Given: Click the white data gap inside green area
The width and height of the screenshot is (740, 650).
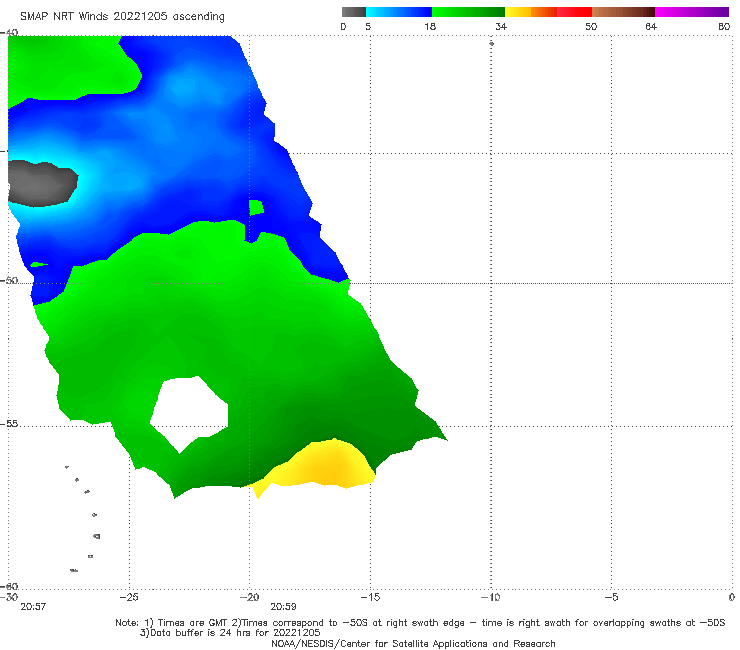Looking at the screenshot, I should pos(191,413).
